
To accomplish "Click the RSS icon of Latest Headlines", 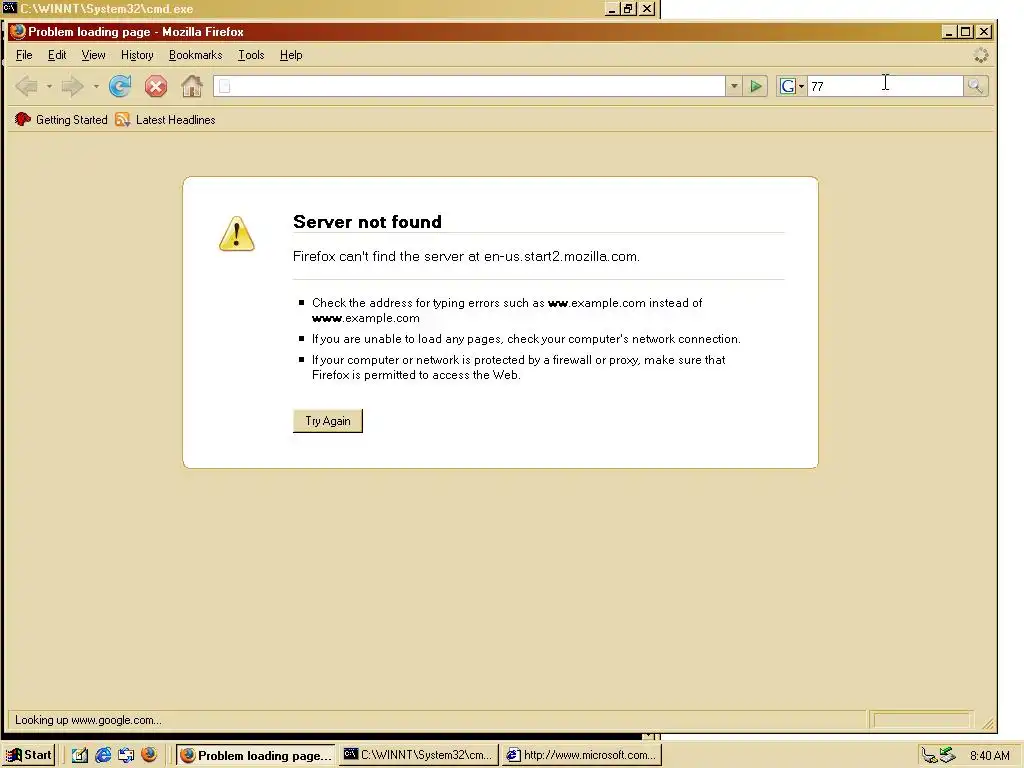I will (x=122, y=120).
